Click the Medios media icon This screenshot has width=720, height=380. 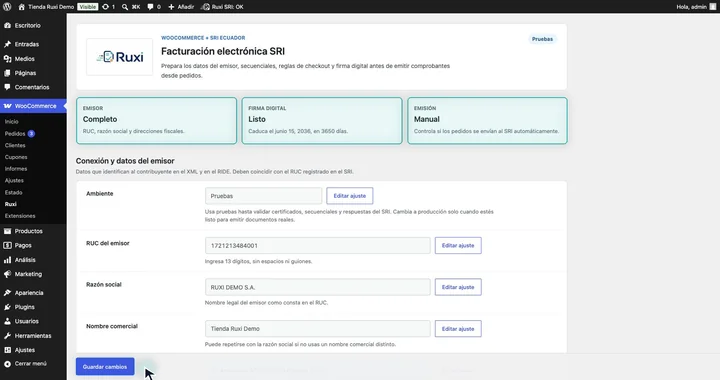click(x=7, y=59)
